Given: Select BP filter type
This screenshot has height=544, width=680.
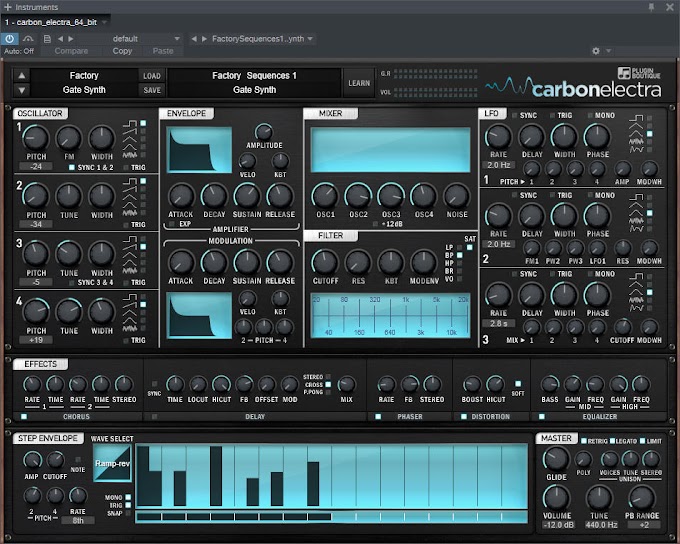Looking at the screenshot, I should coord(460,255).
